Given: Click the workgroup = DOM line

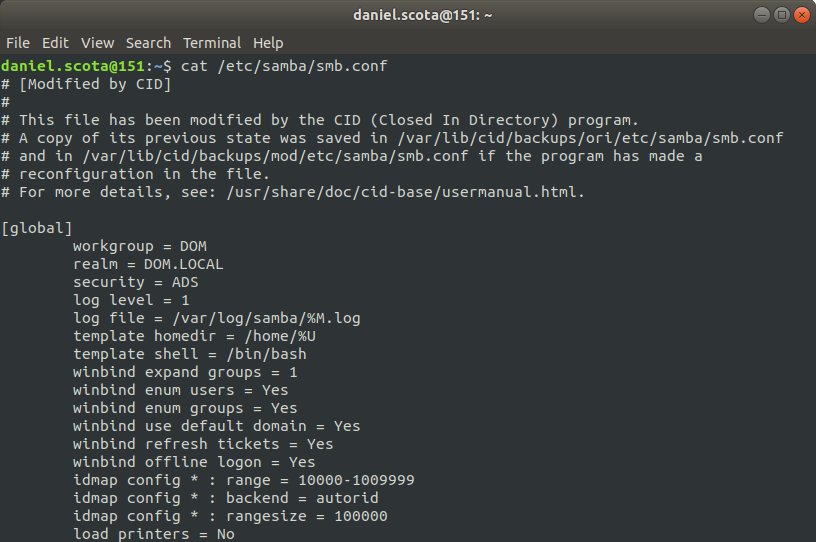Looking at the screenshot, I should (x=140, y=246).
